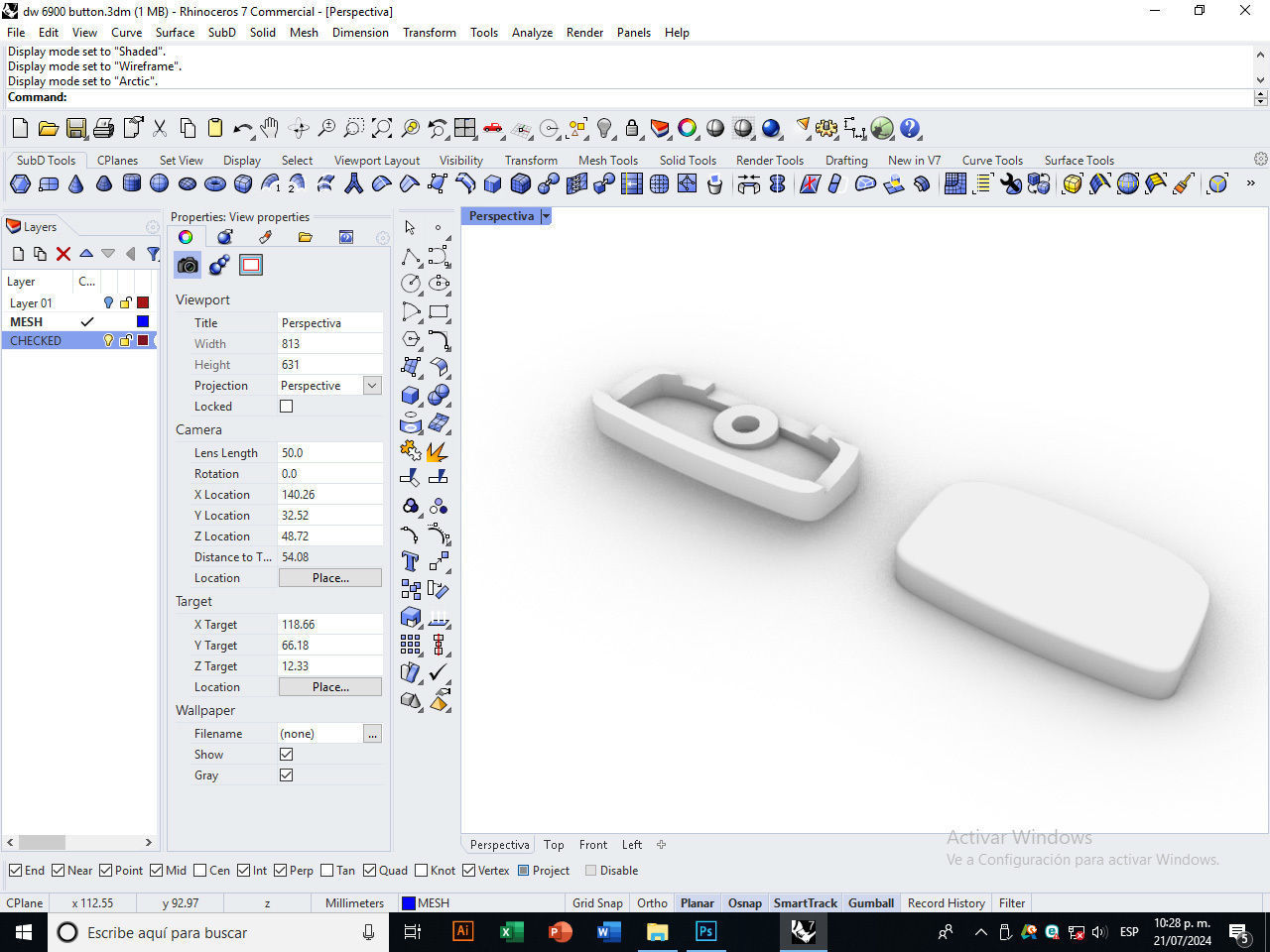
Task: Activate the Pan hand tool
Action: coord(270,128)
